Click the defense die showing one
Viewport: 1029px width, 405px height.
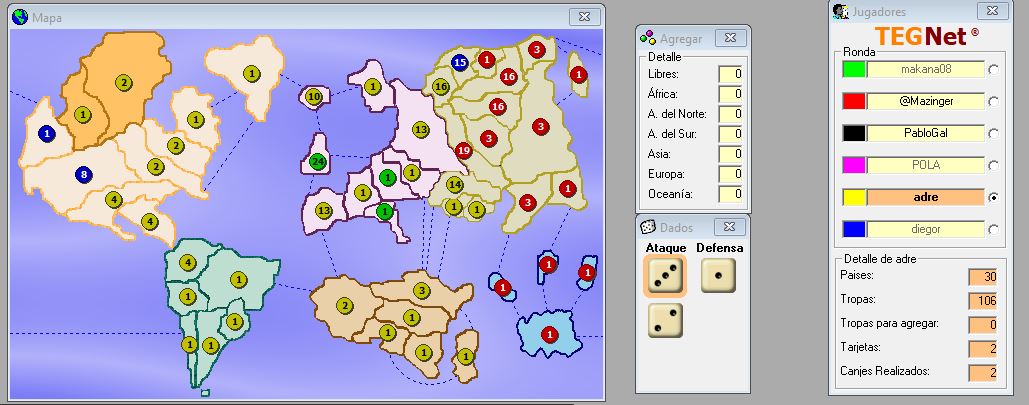tap(718, 275)
